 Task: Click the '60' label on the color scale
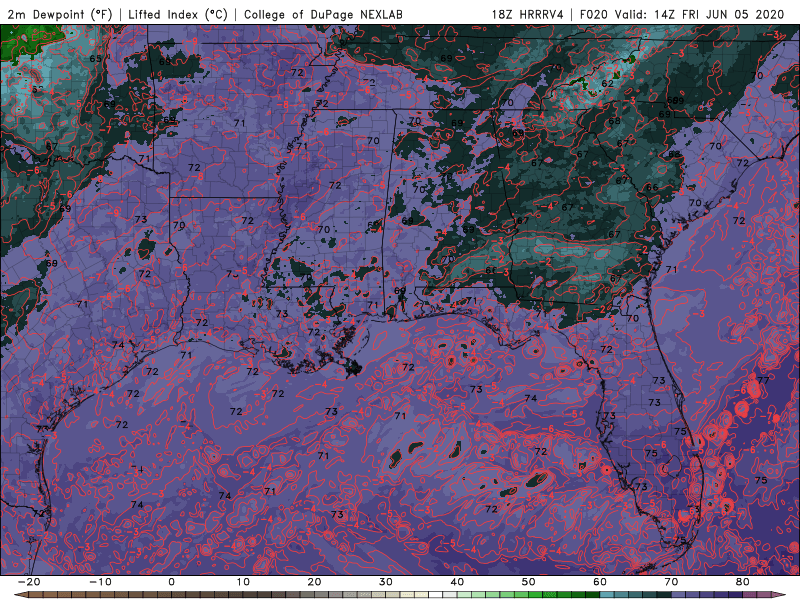600,582
